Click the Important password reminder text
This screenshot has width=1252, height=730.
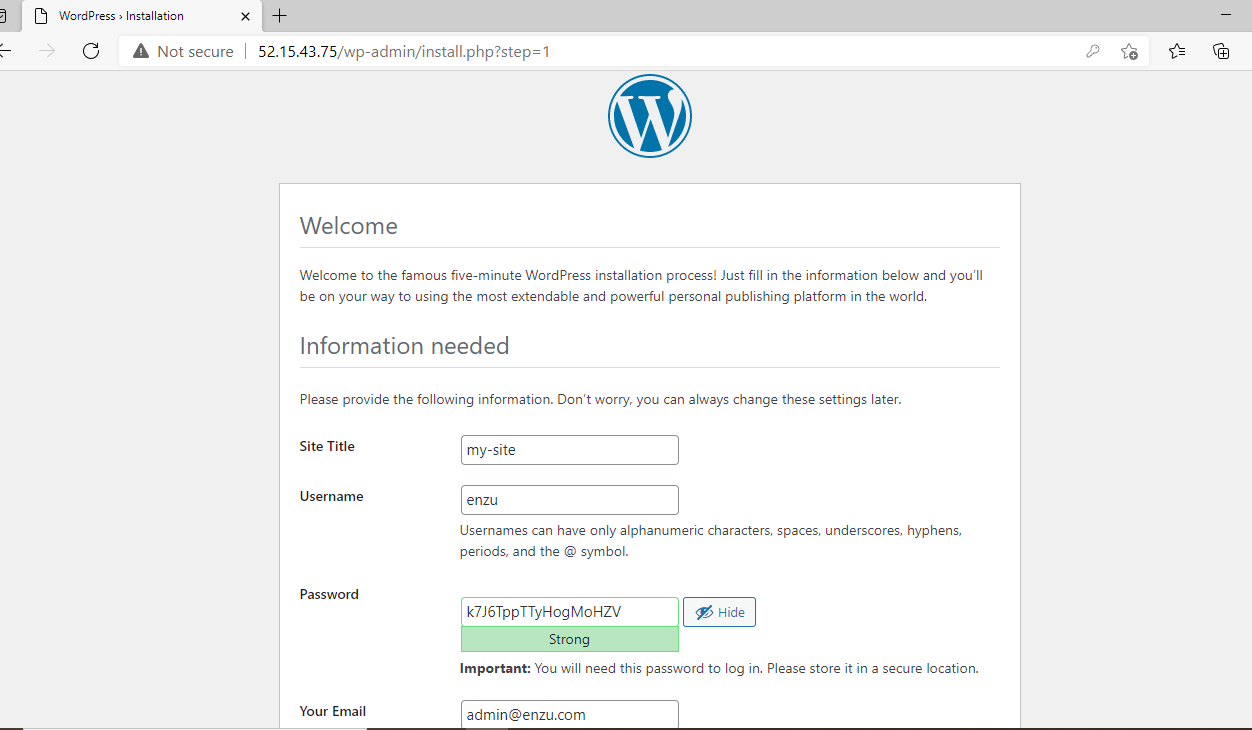click(719, 668)
